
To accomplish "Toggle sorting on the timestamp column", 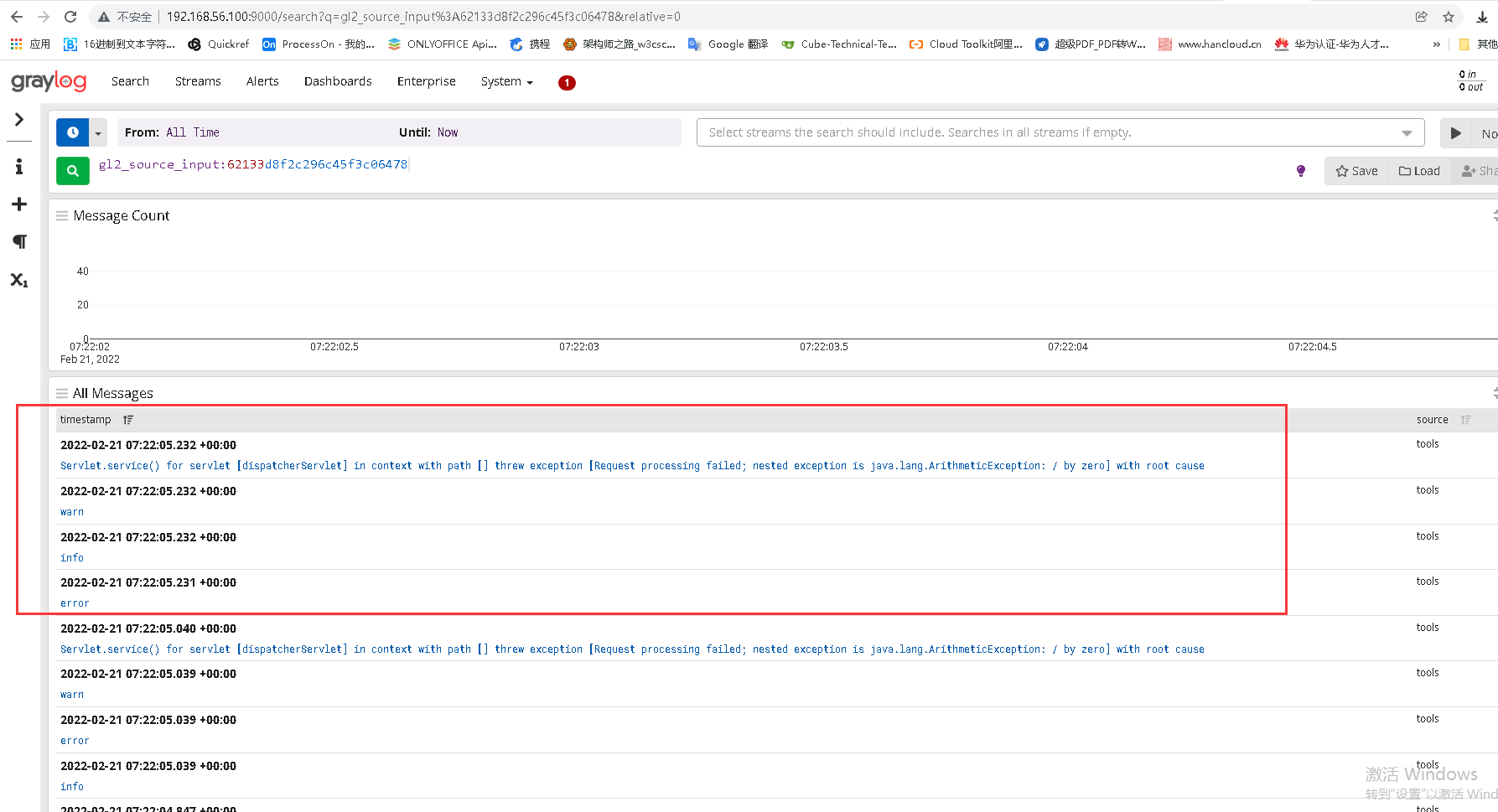I will click(127, 419).
